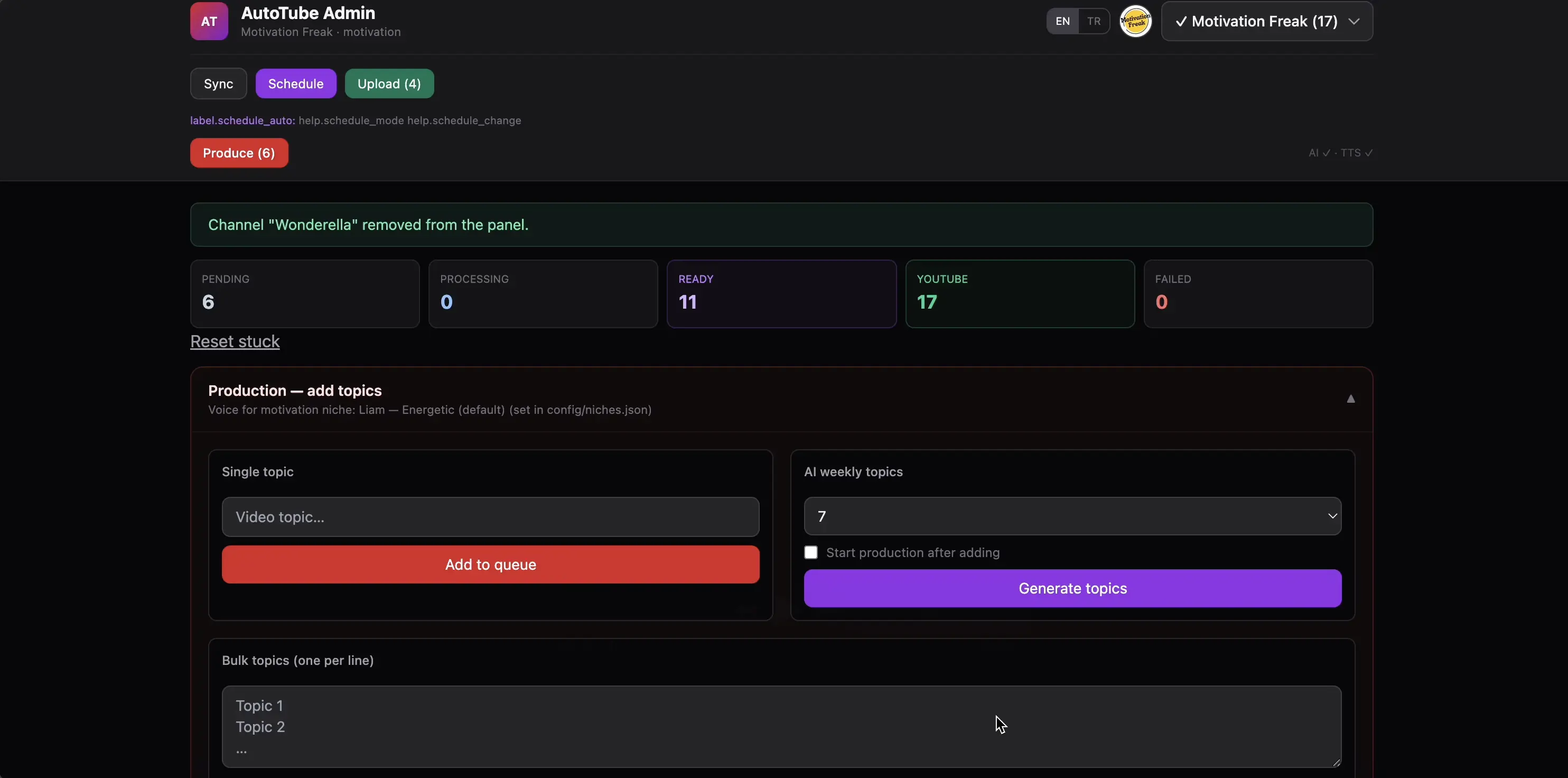Click the Single topic label
The width and height of the screenshot is (1568, 778).
(x=257, y=472)
